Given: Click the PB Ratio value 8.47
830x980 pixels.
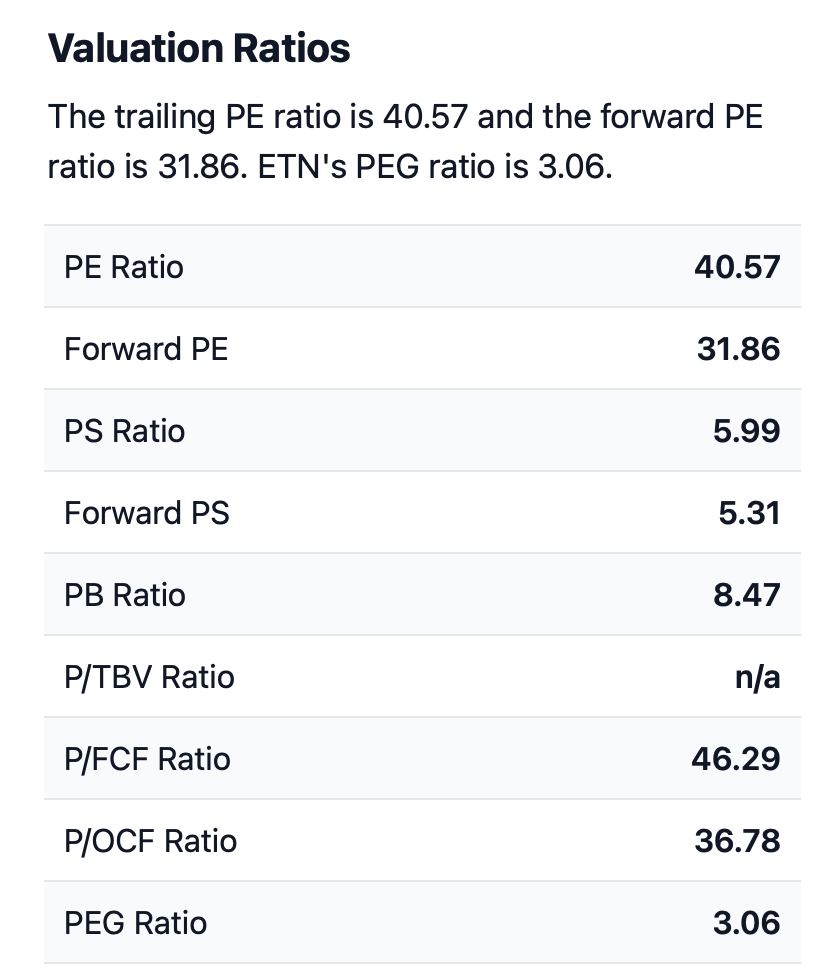Looking at the screenshot, I should (x=748, y=595).
